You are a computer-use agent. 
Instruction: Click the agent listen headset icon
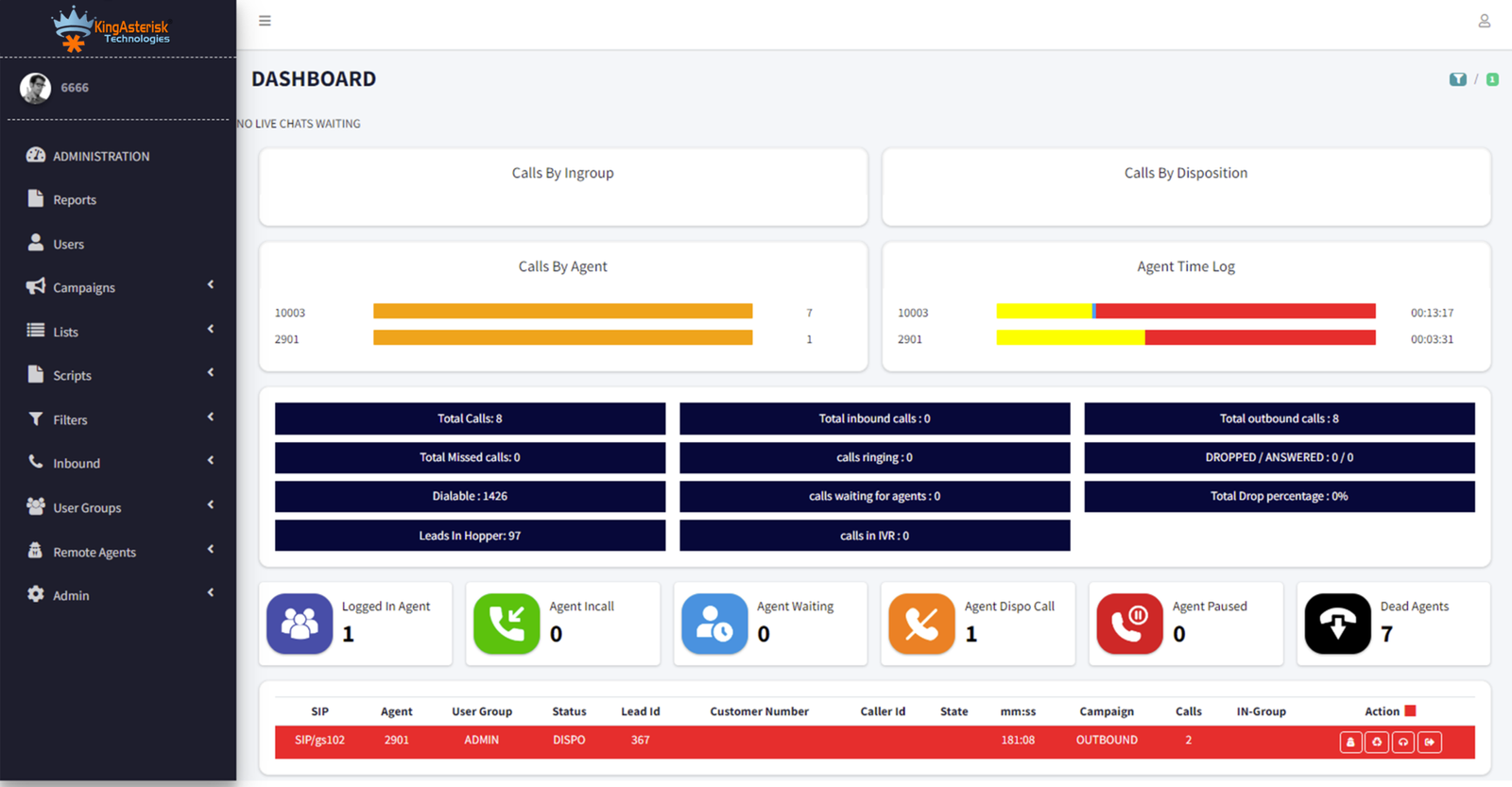click(x=1403, y=742)
